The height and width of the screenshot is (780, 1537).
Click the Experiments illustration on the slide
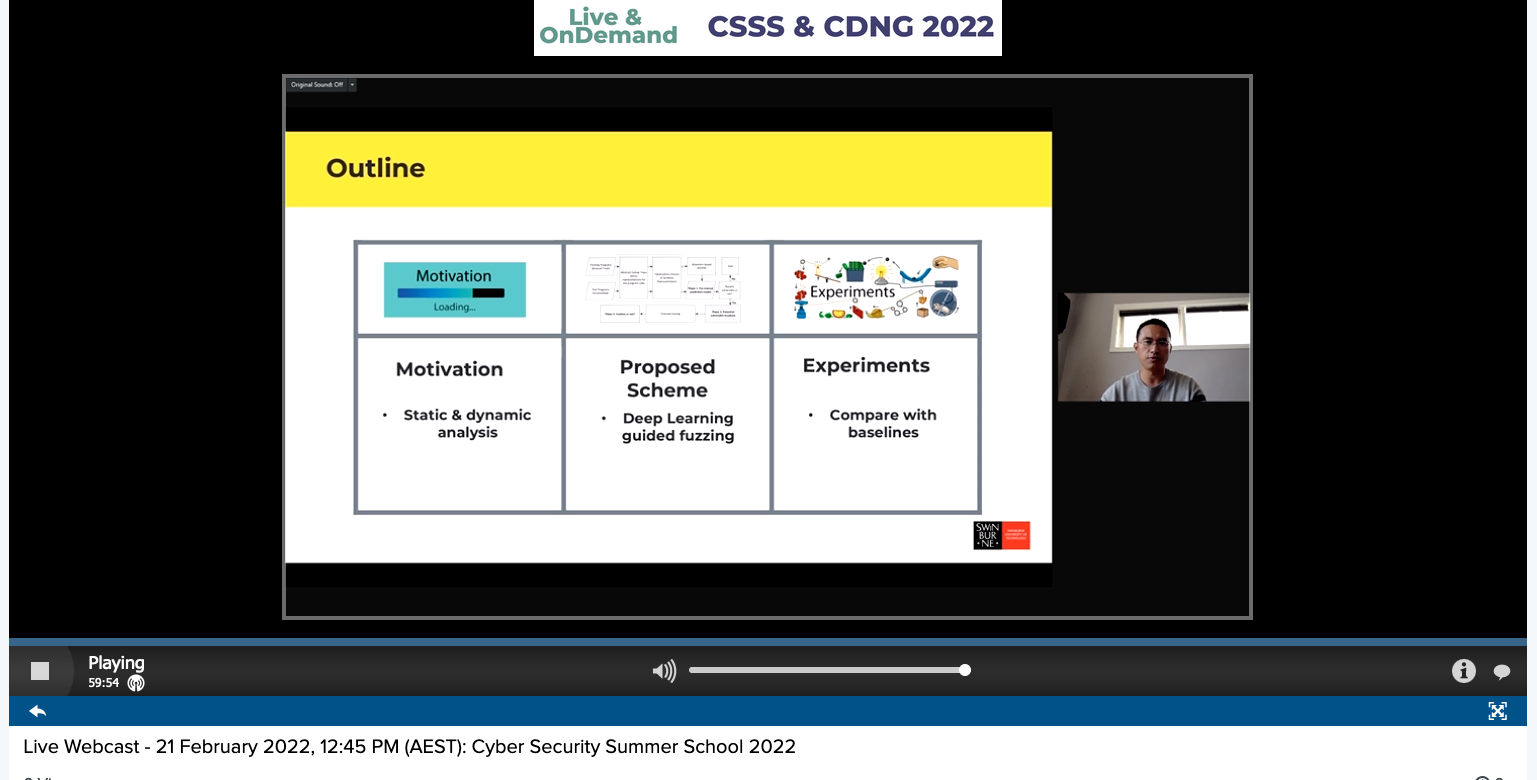click(x=875, y=287)
